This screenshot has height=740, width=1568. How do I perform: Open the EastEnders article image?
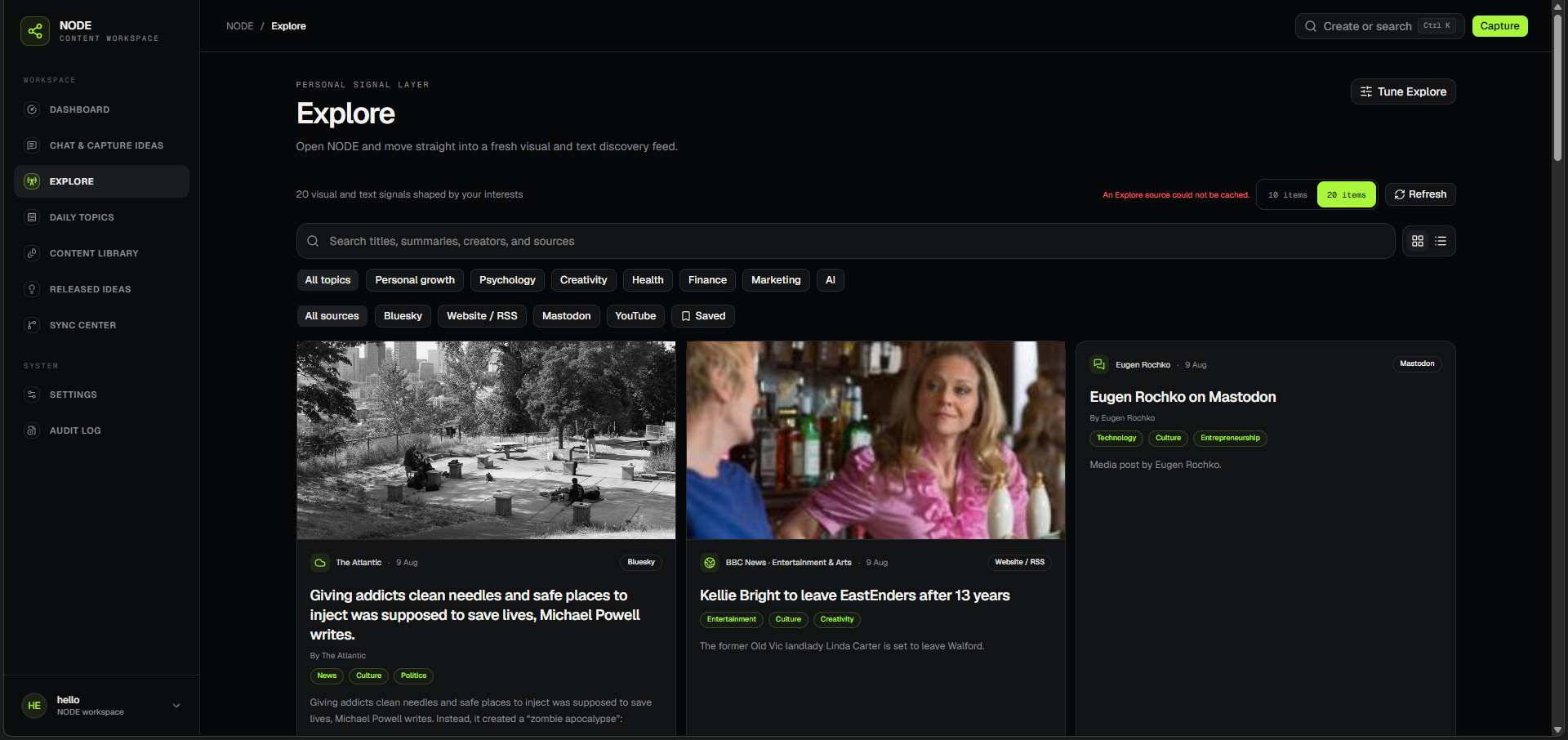click(x=875, y=440)
